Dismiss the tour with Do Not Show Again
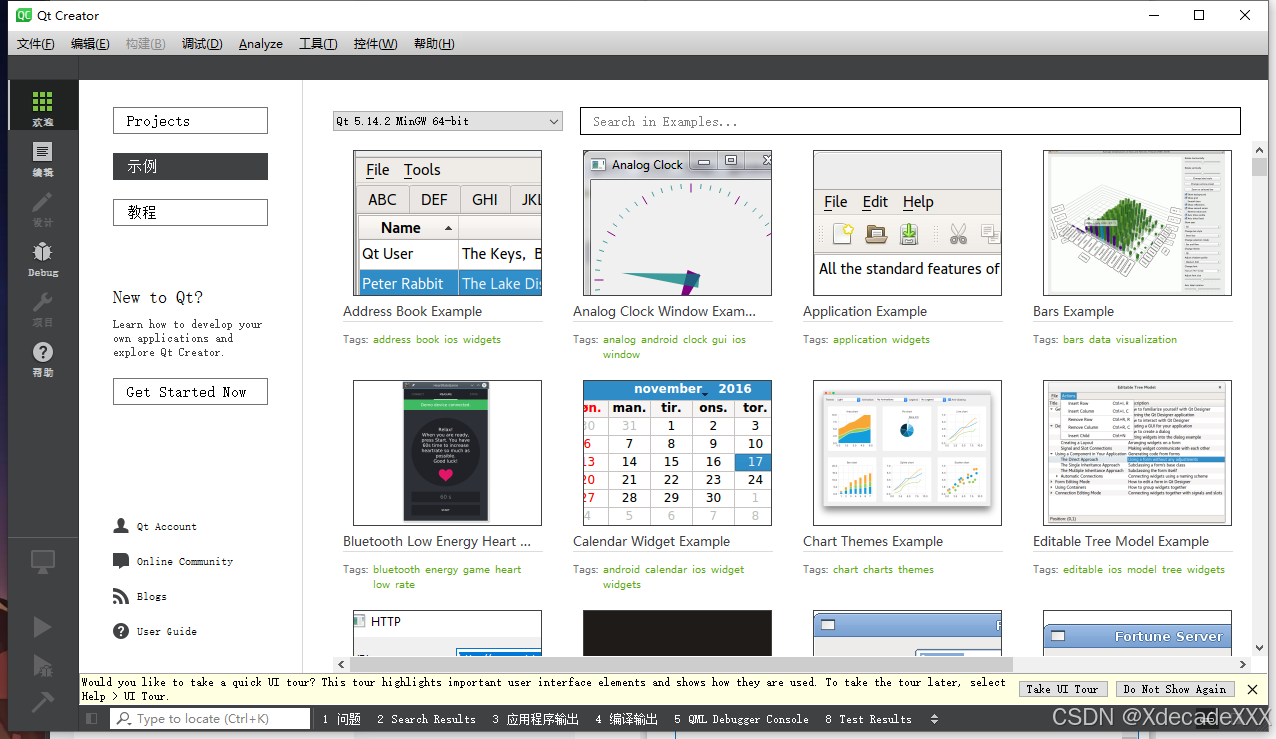1276x739 pixels. (1175, 688)
